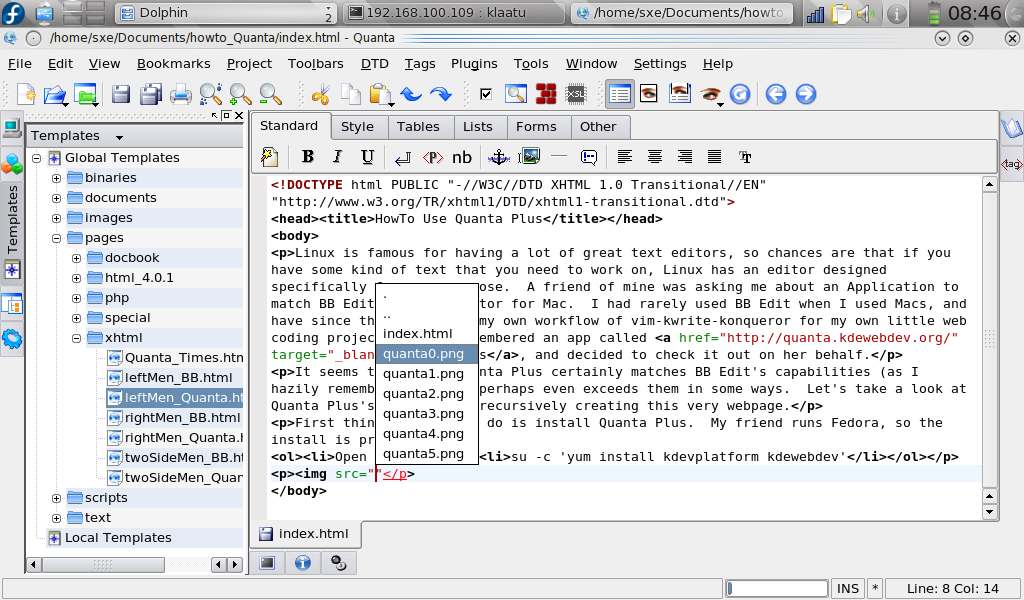Click the XSL toolbar icon

575,94
